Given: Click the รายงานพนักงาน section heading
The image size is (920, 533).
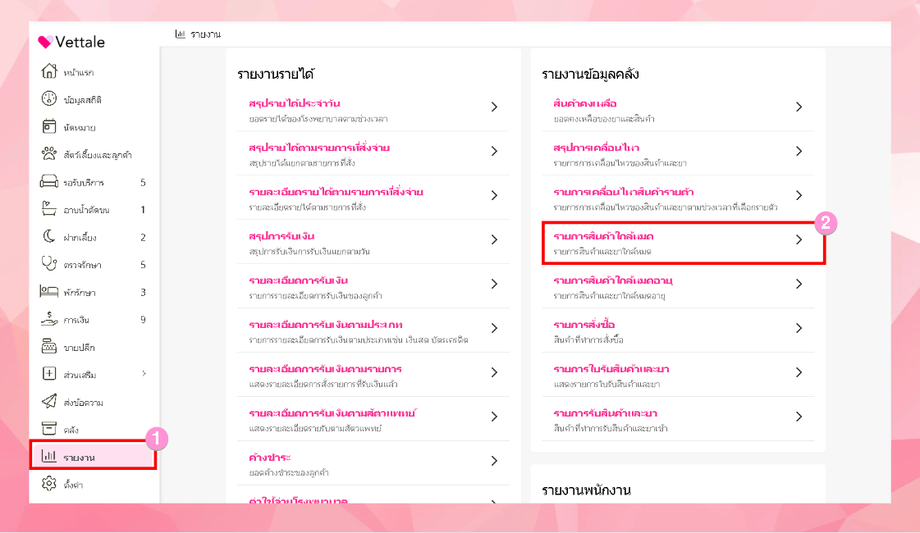Looking at the screenshot, I should click(x=586, y=490).
